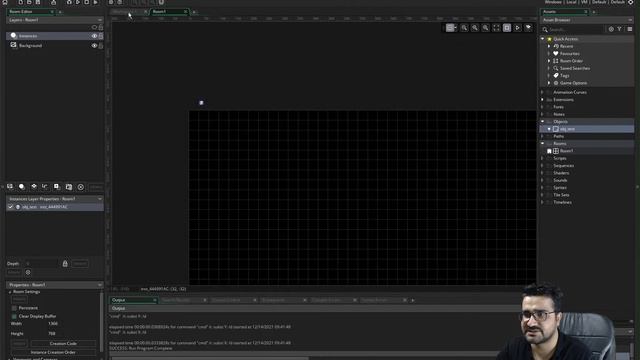Create a new instance layer
The height and width of the screenshot is (360, 640).
click(x=22, y=187)
